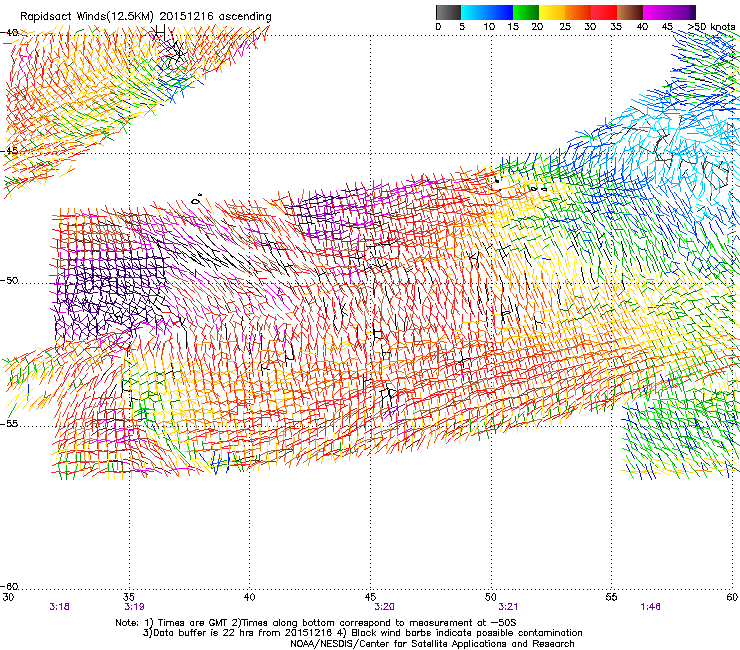Click the legend scale label '15'

[513, 27]
